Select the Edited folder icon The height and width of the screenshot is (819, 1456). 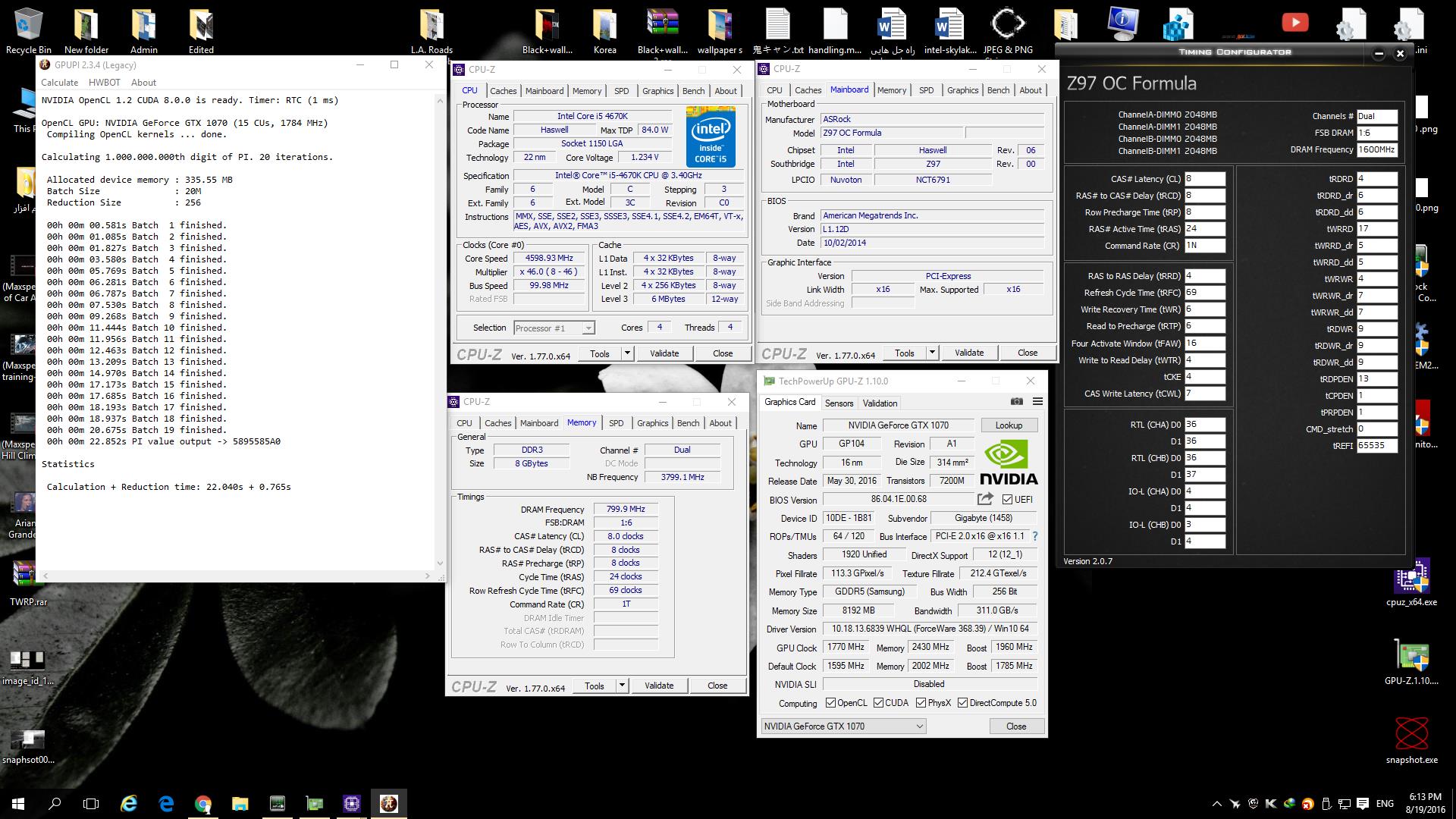click(201, 31)
